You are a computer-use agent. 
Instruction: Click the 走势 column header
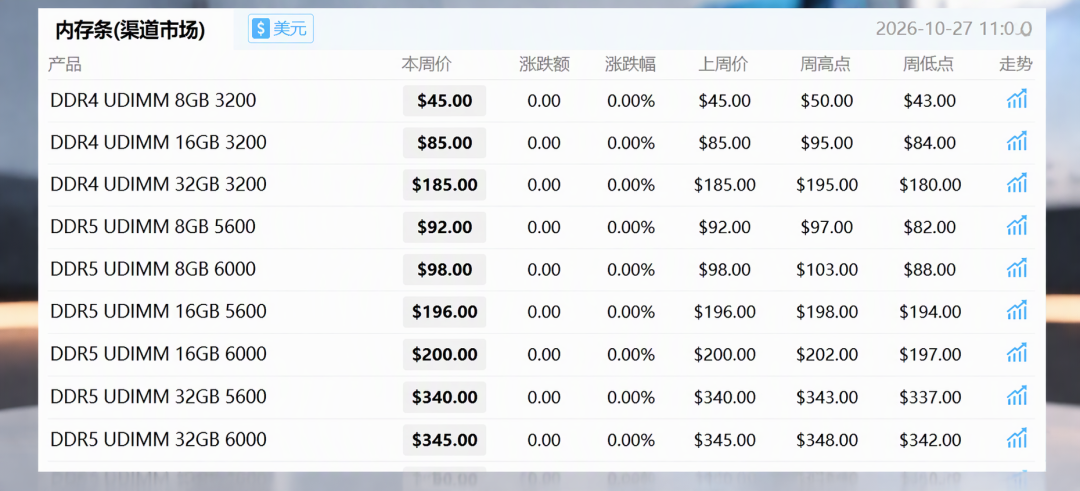1016,65
